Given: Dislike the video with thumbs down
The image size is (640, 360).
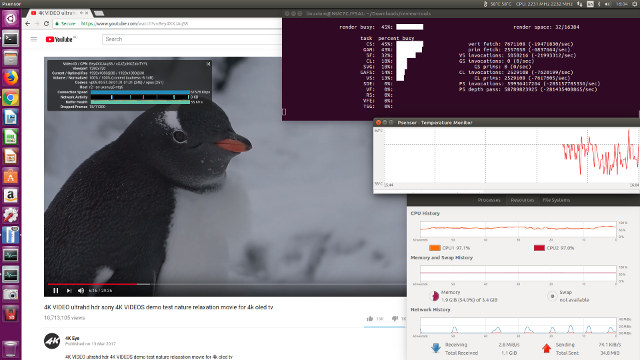Looking at the screenshot, I should coord(395,318).
